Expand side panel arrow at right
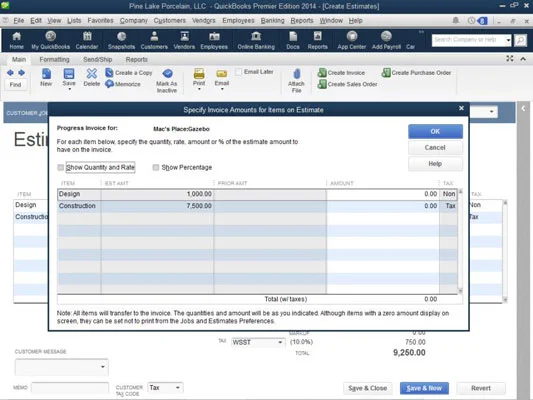The width and height of the screenshot is (533, 400). (524, 108)
